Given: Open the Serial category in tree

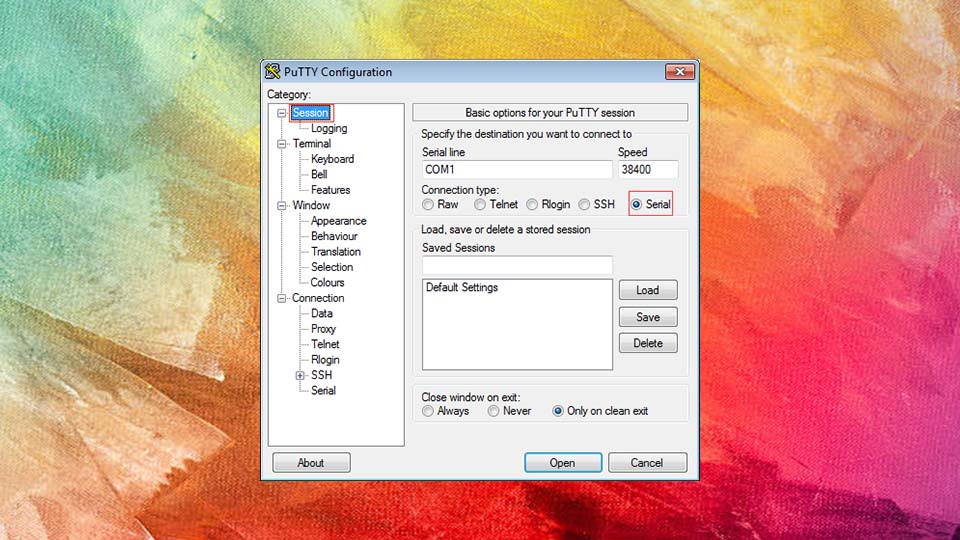Looking at the screenshot, I should coord(323,391).
